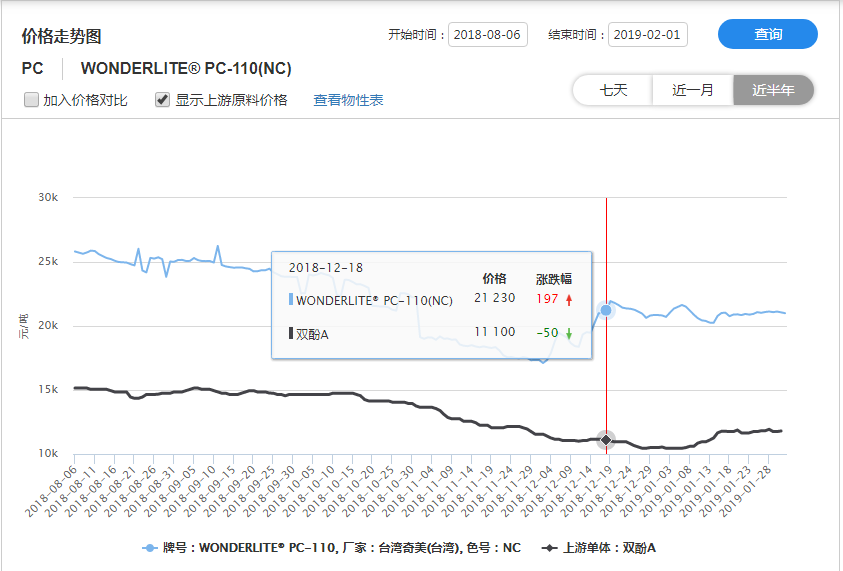Choose the 近半年 range tab
The height and width of the screenshot is (571, 843).
773,90
